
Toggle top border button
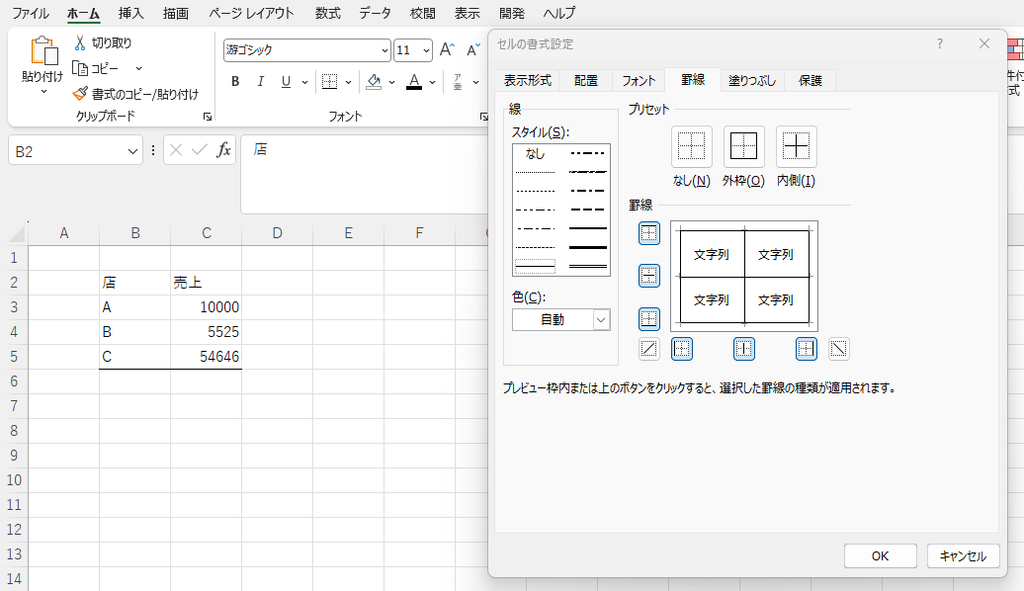coord(649,233)
